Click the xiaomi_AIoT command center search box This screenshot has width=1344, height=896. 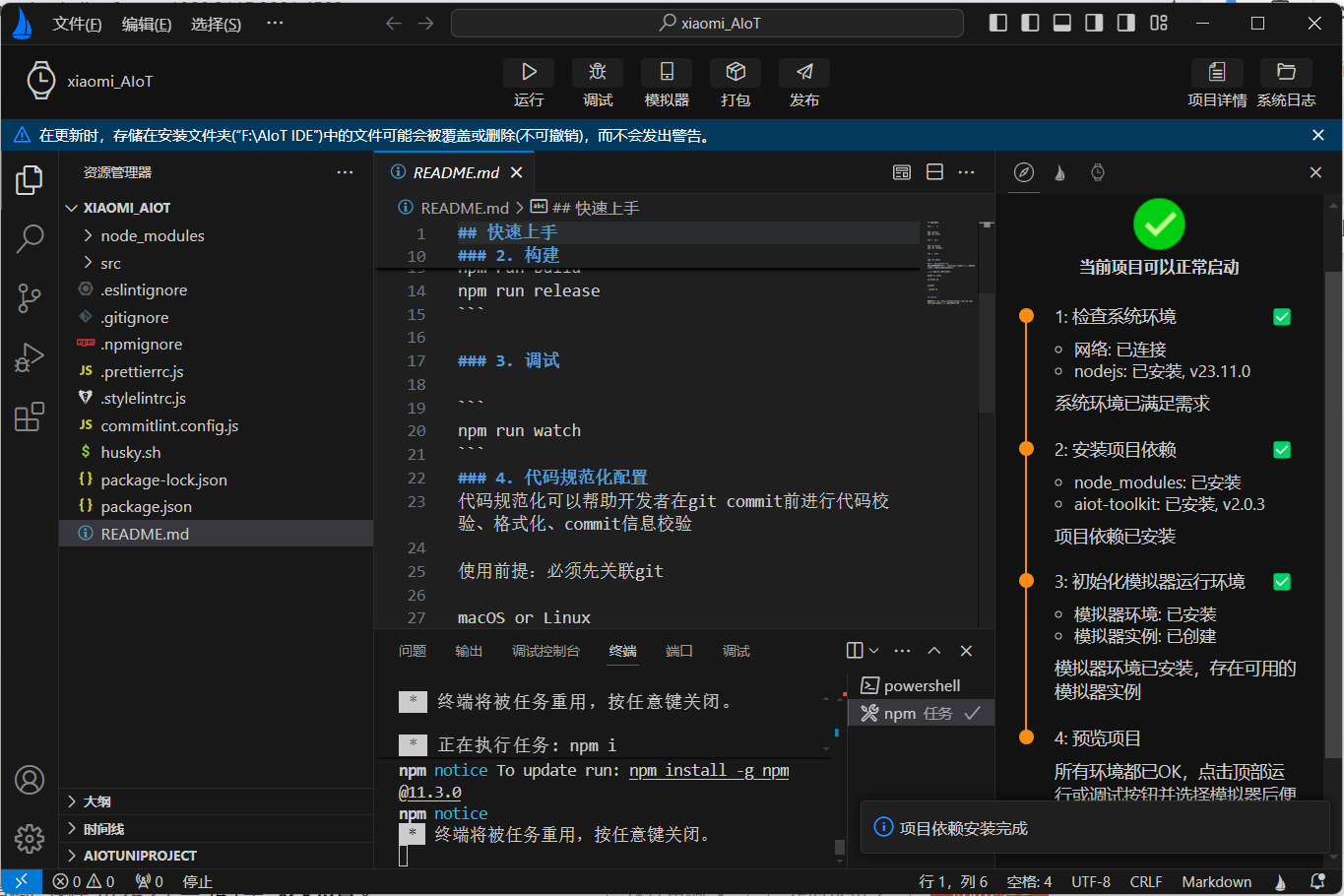coord(707,23)
